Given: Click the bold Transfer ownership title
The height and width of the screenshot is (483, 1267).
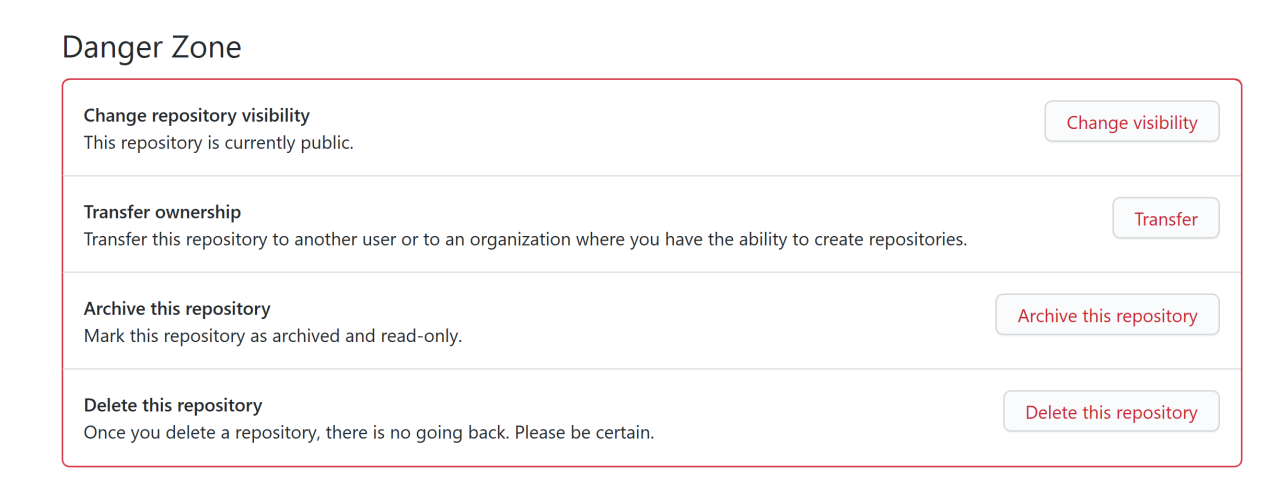Looking at the screenshot, I should pyautogui.click(x=162, y=212).
